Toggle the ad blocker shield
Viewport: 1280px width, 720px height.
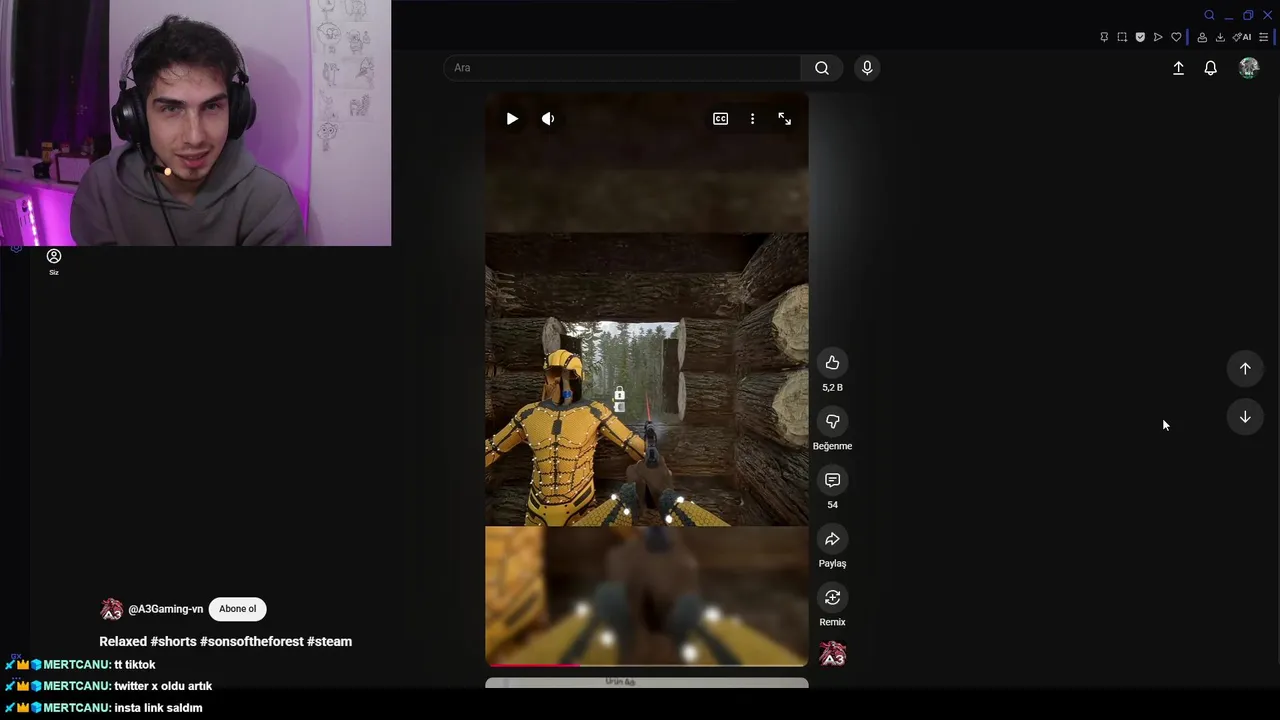pos(1140,37)
